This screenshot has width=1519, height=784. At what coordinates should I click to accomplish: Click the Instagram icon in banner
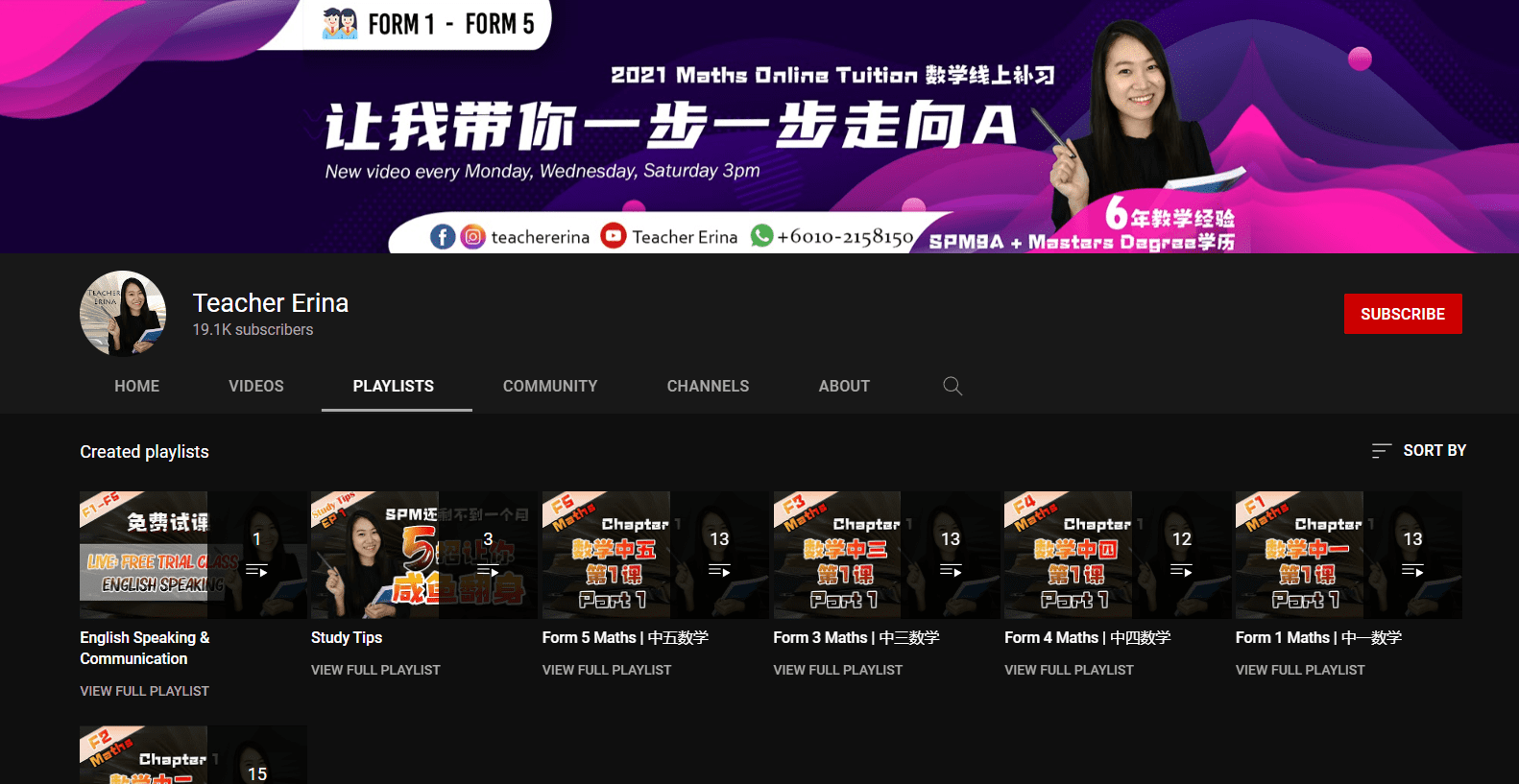(x=473, y=236)
